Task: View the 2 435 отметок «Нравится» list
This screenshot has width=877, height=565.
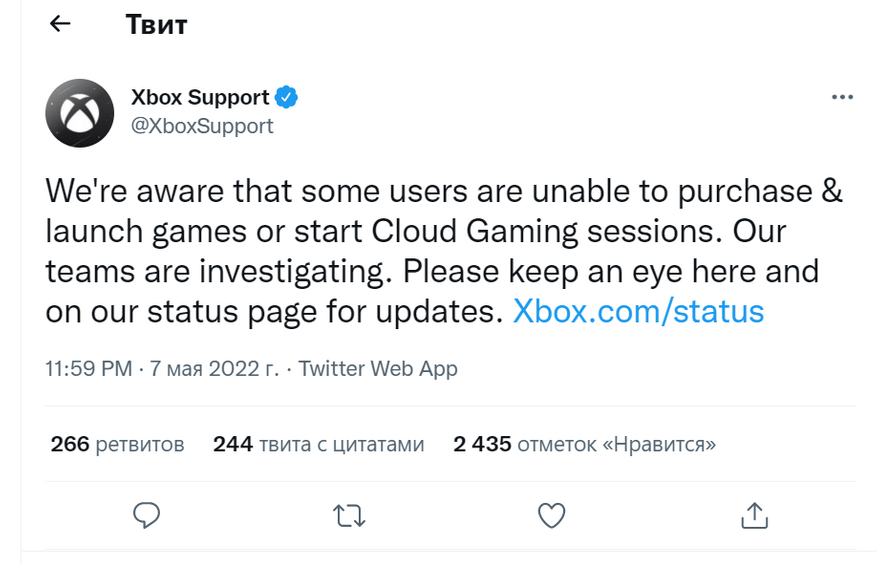Action: click(584, 444)
